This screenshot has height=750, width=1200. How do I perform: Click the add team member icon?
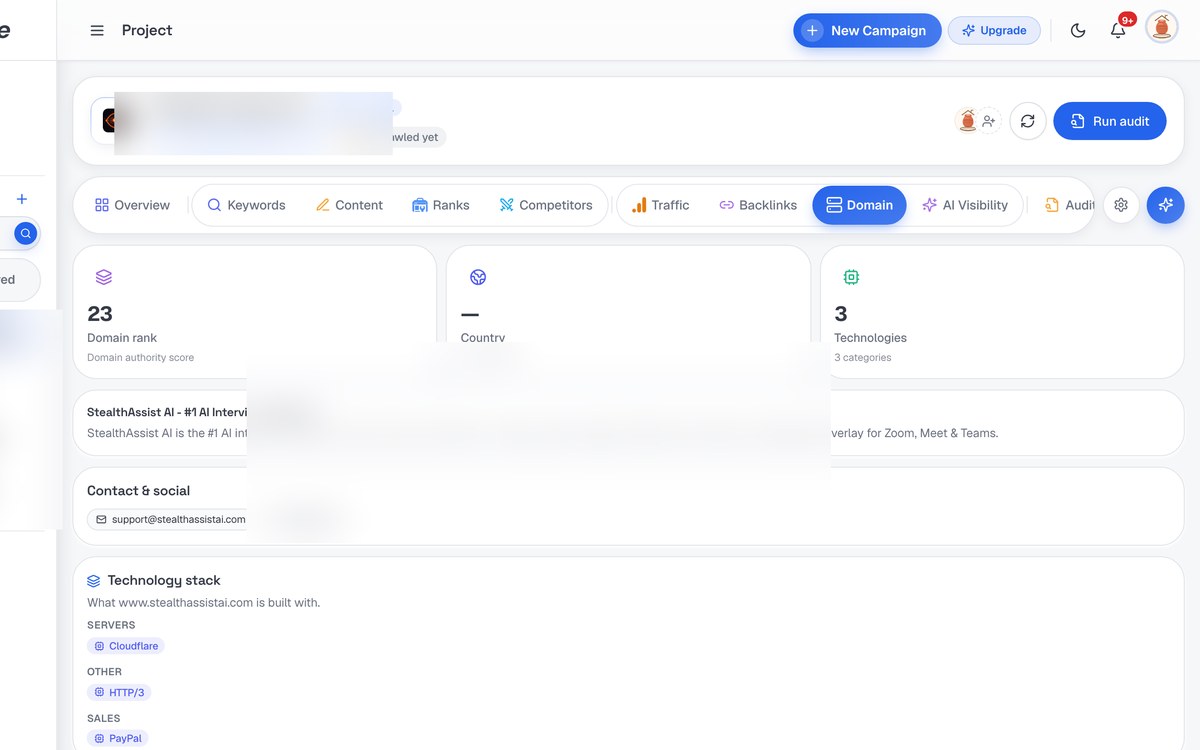coord(989,121)
